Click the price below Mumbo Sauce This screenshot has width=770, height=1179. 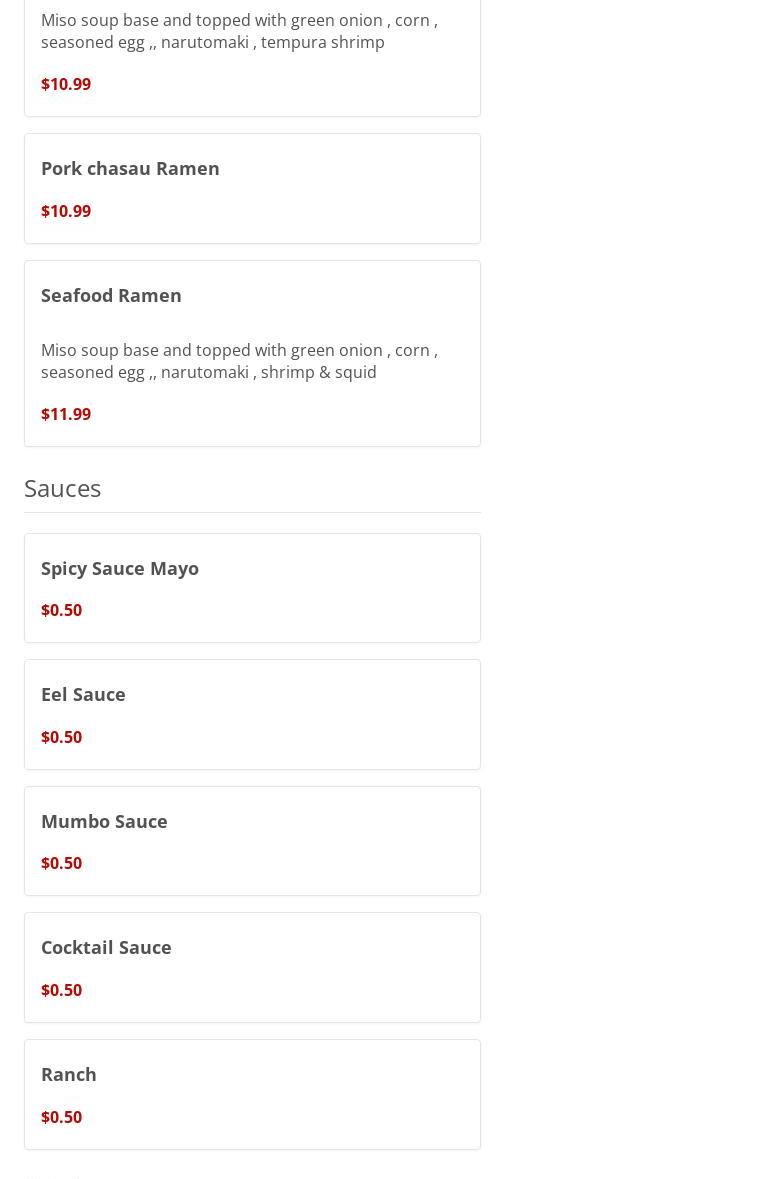tap(61, 863)
